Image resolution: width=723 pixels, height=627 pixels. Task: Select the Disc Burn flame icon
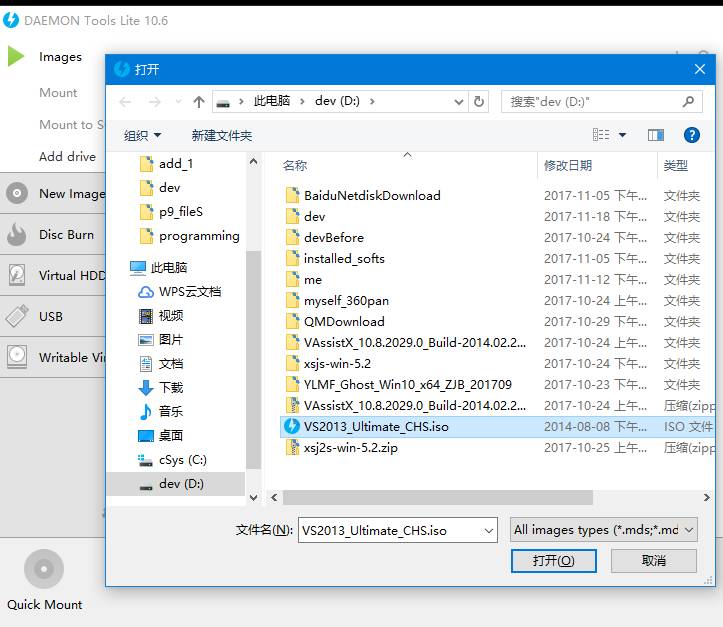tap(17, 234)
